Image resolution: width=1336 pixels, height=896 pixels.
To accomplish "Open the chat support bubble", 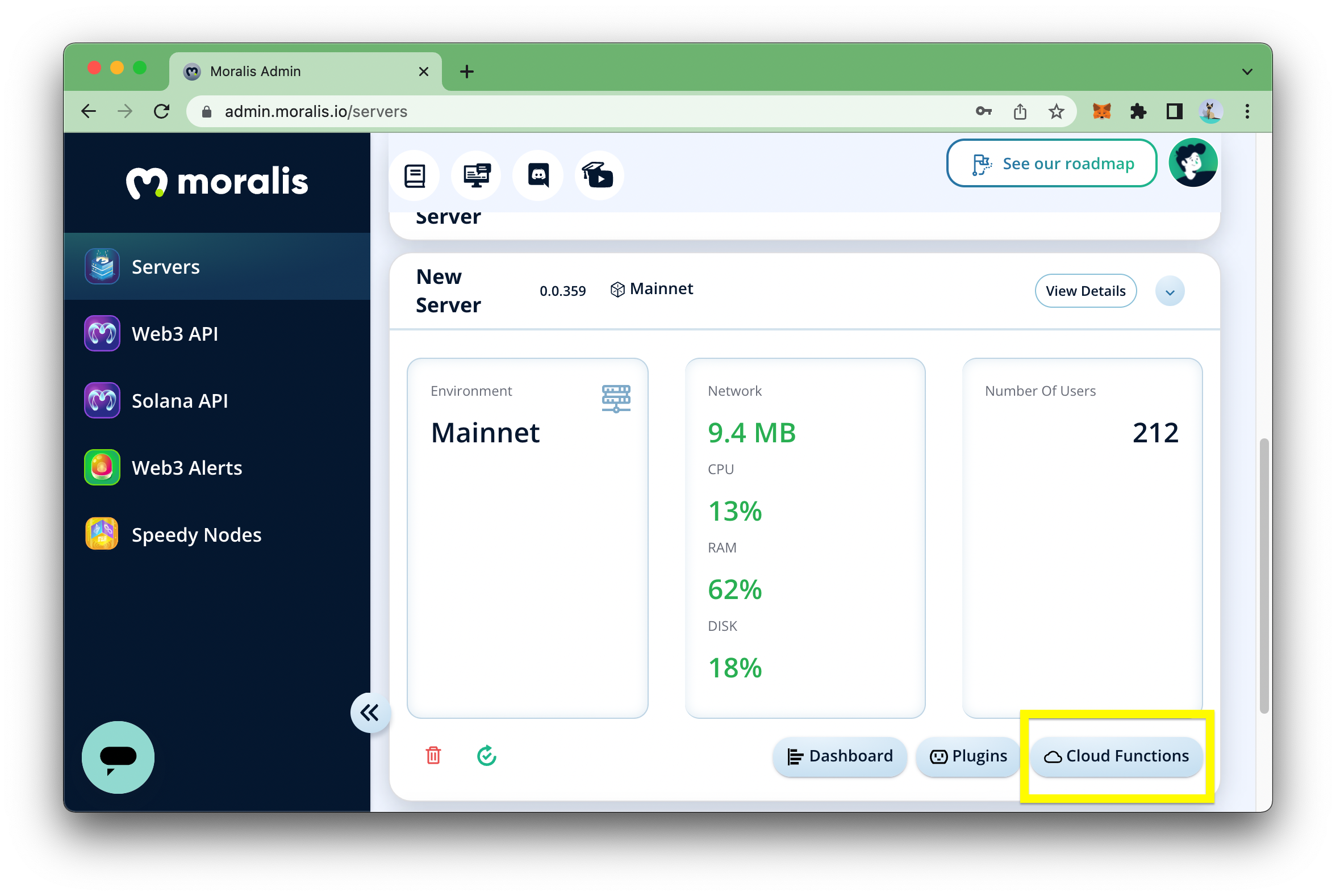I will pyautogui.click(x=118, y=757).
